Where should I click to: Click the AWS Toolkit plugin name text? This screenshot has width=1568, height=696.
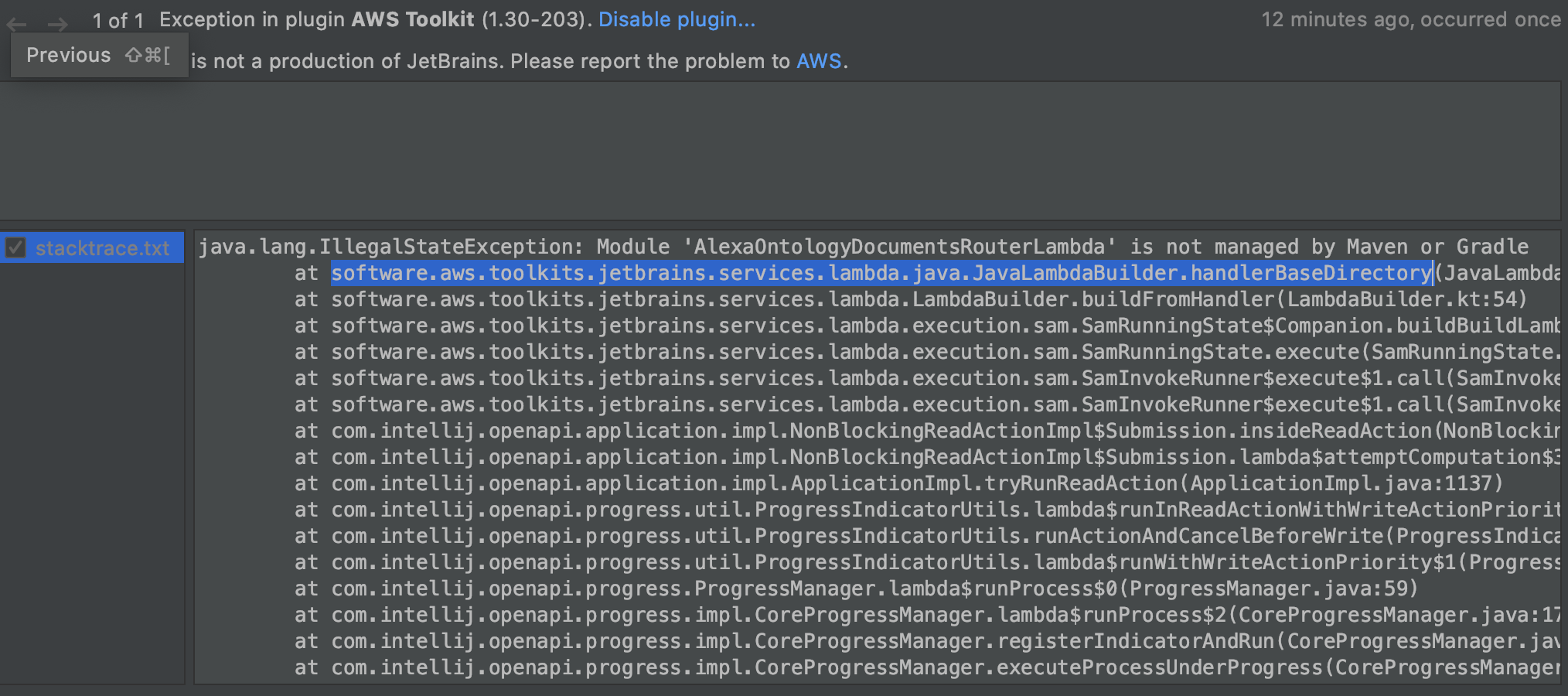tap(411, 19)
